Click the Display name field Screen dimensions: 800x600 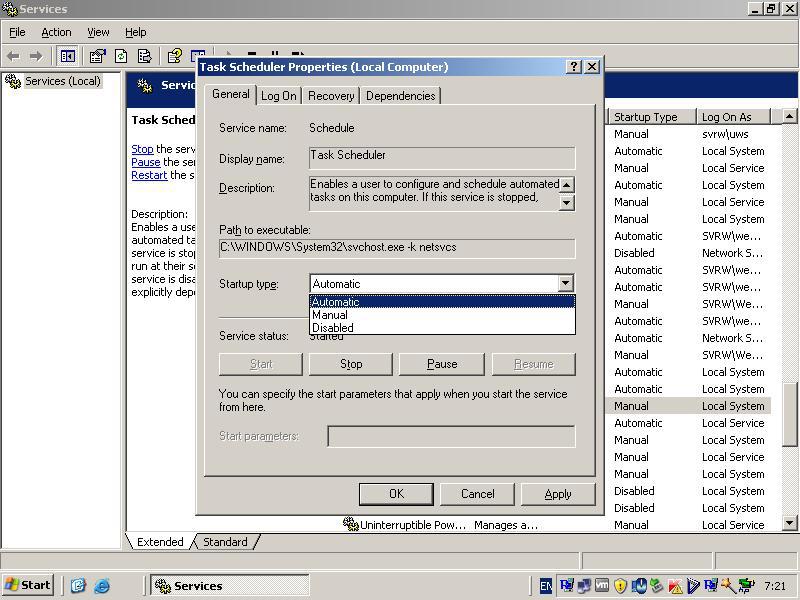(442, 157)
